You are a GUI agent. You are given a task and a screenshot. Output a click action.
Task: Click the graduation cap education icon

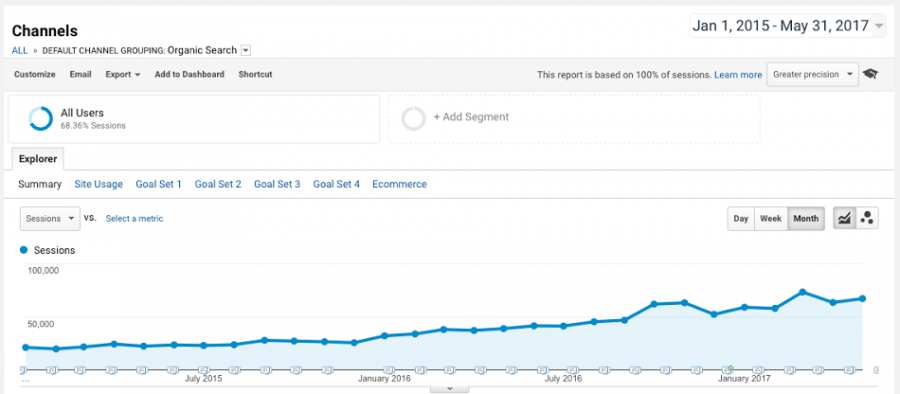click(x=871, y=74)
